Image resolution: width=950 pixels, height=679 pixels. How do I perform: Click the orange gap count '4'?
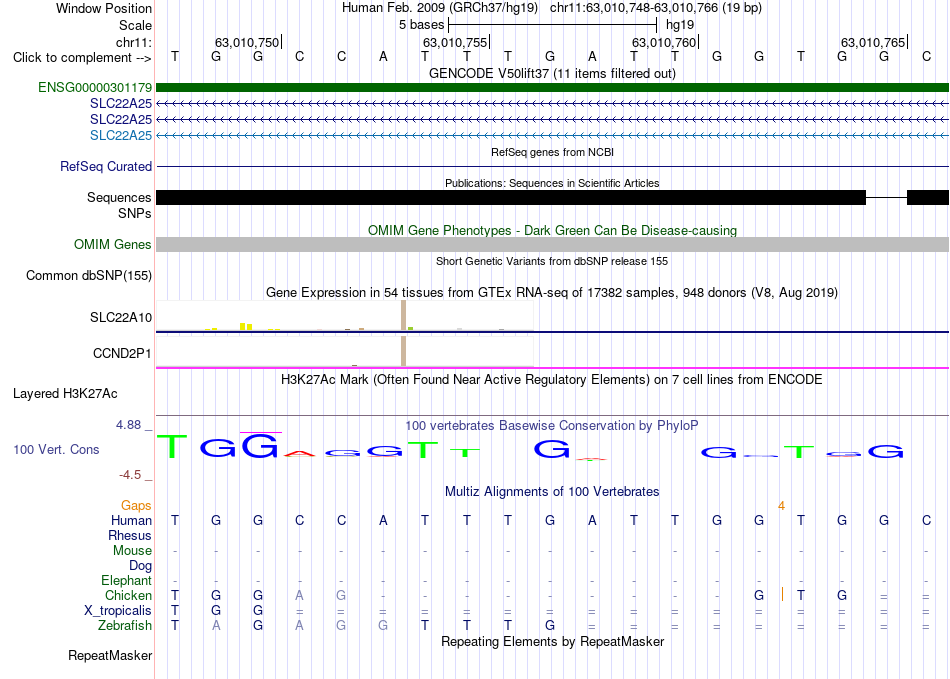coord(782,506)
